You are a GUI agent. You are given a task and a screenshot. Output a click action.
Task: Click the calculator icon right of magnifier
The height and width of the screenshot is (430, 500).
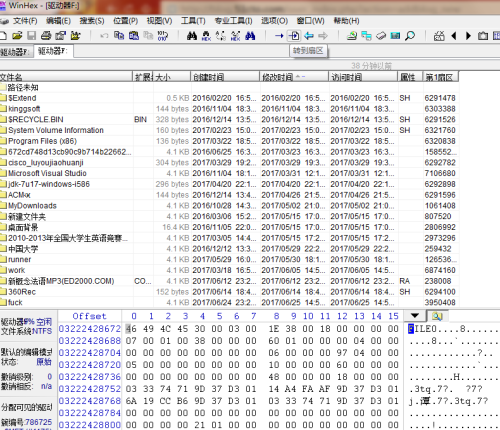point(439,36)
